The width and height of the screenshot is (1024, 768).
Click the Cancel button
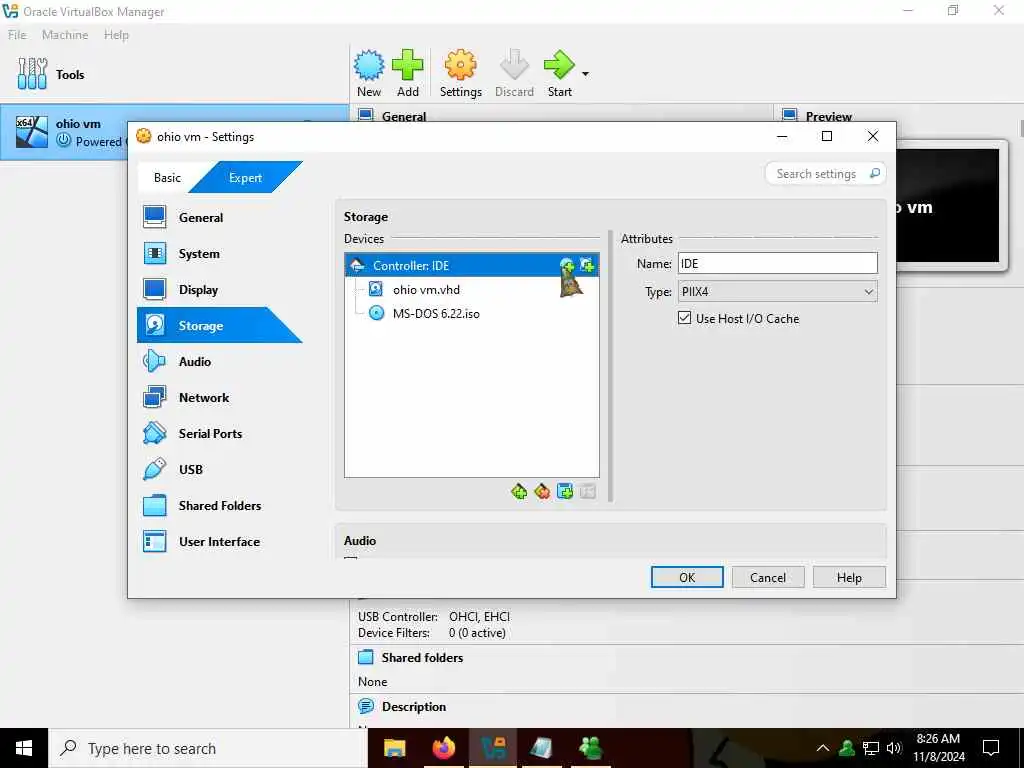pyautogui.click(x=768, y=577)
